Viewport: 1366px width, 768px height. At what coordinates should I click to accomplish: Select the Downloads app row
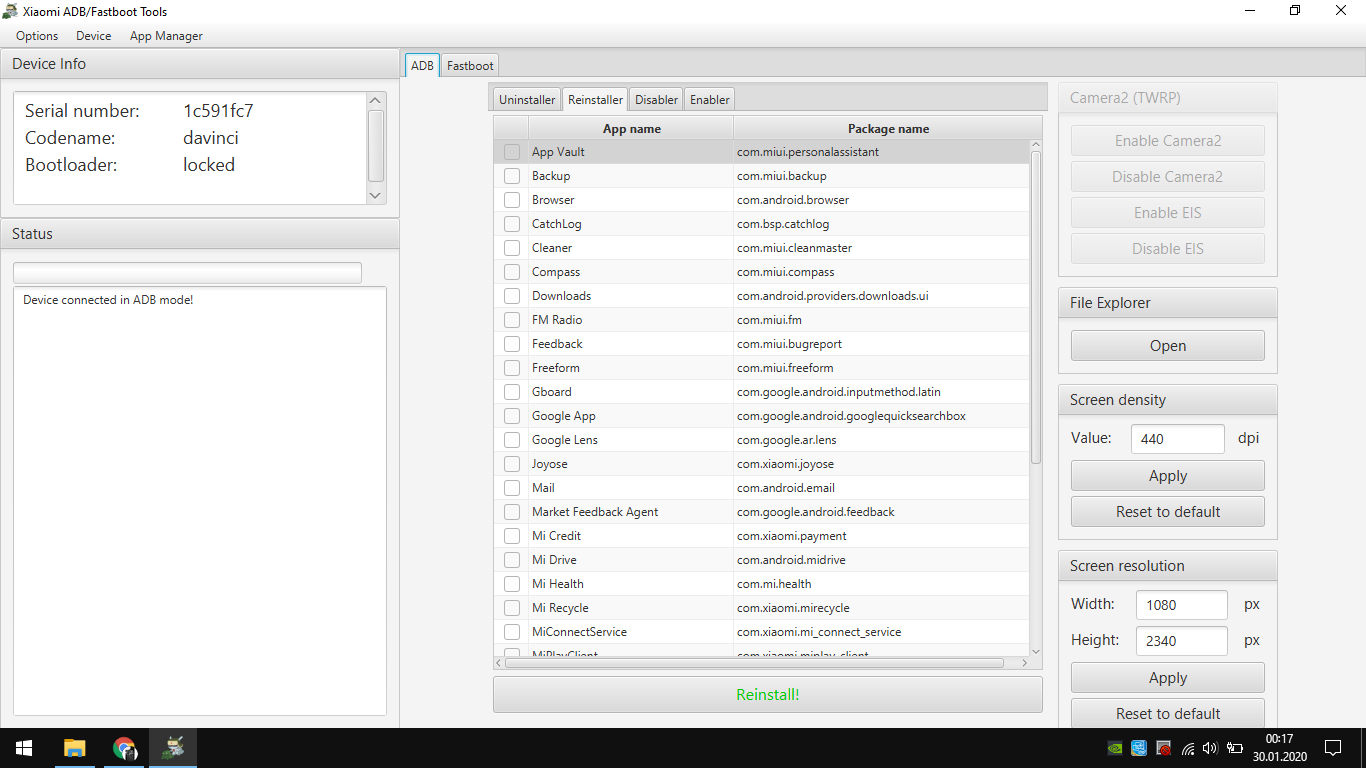point(761,296)
